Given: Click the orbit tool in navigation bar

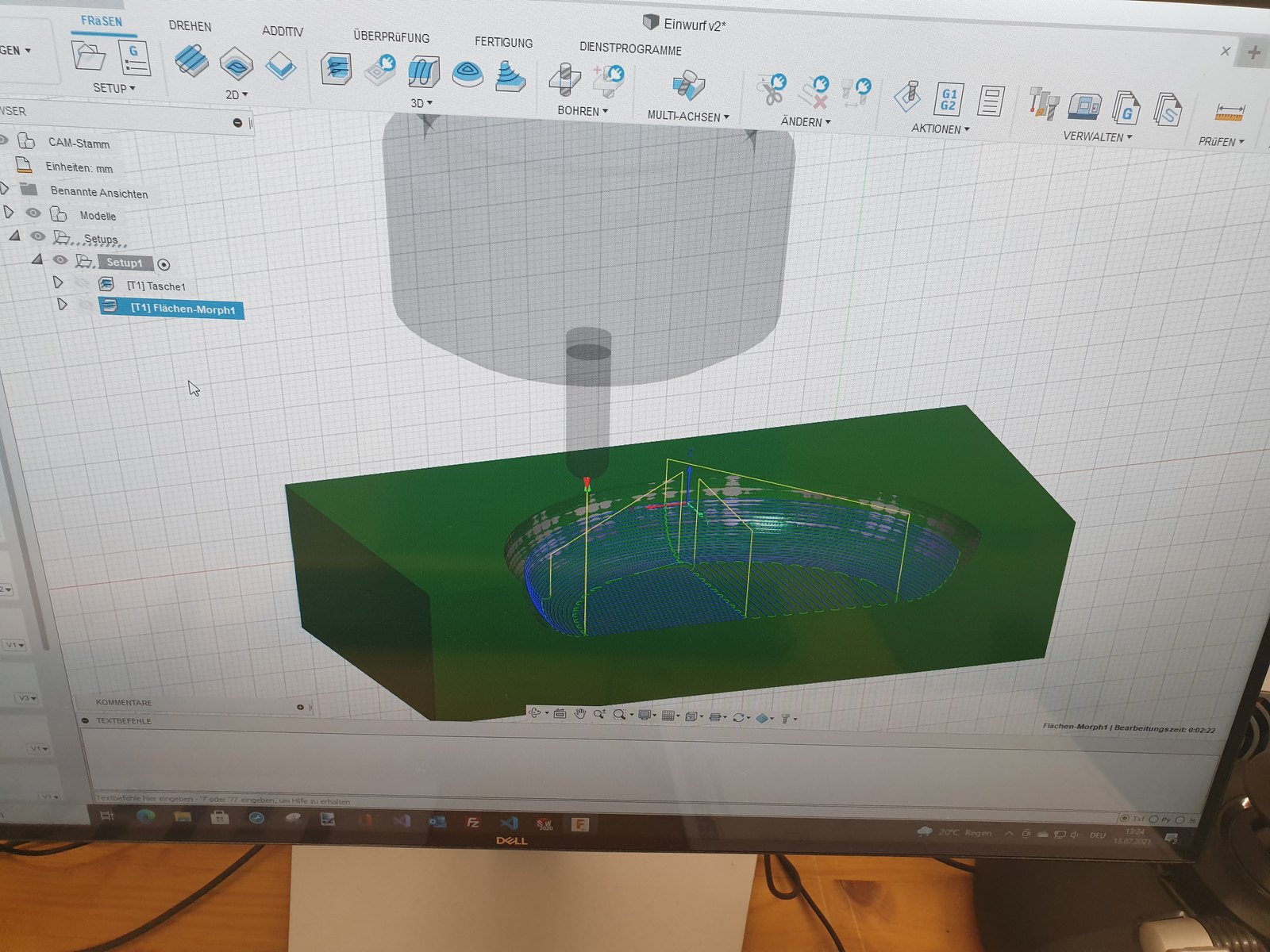Looking at the screenshot, I should pyautogui.click(x=536, y=713).
